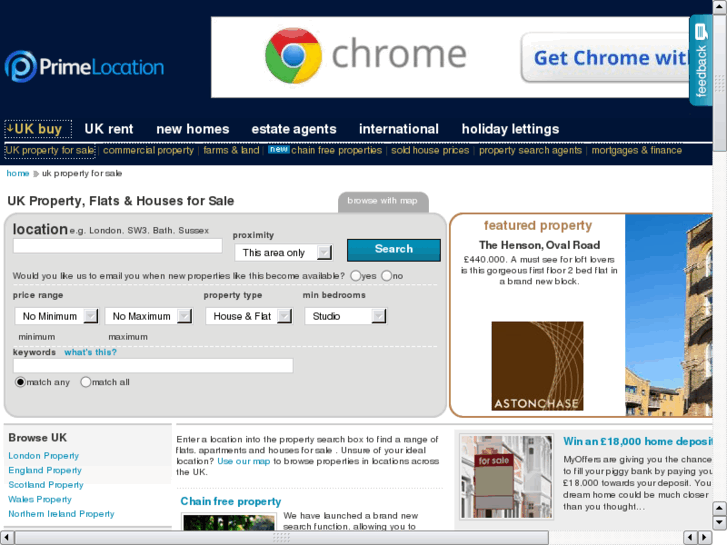
Task: Focus the keywords input field
Action: (x=153, y=365)
